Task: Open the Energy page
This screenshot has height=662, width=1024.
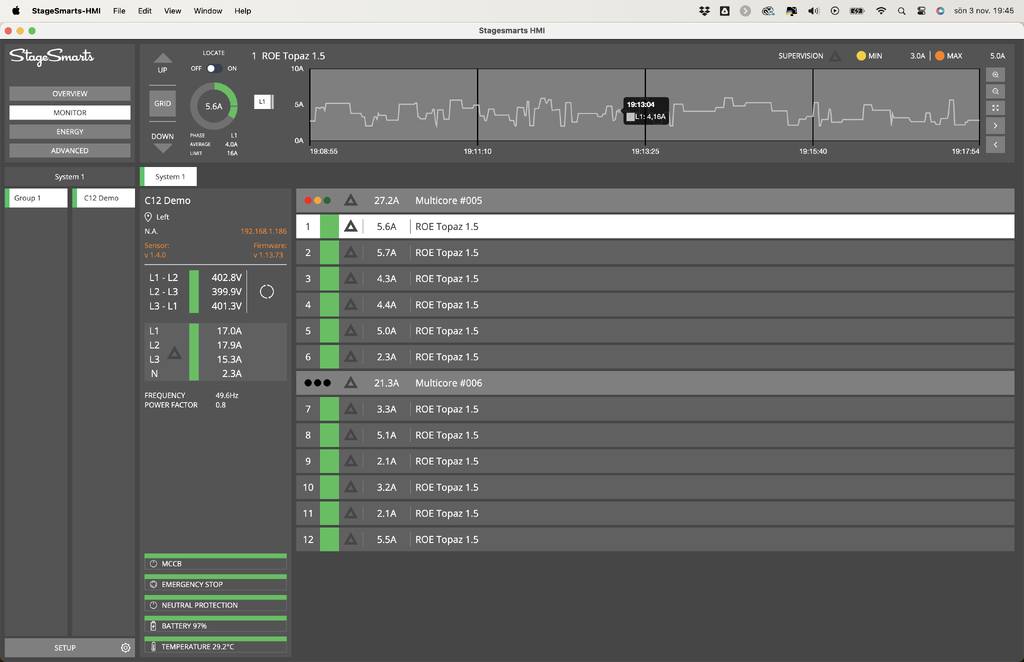Action: click(x=70, y=132)
